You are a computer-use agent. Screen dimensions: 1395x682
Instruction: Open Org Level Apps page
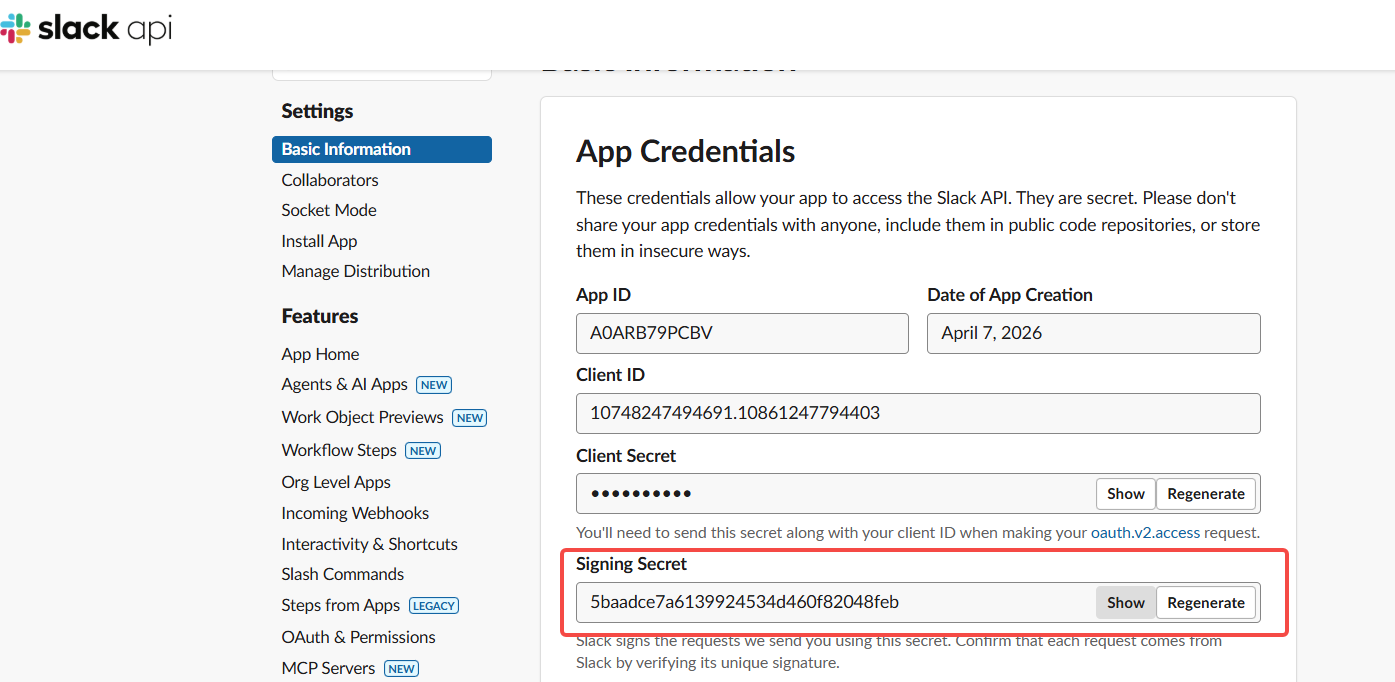pyautogui.click(x=336, y=482)
